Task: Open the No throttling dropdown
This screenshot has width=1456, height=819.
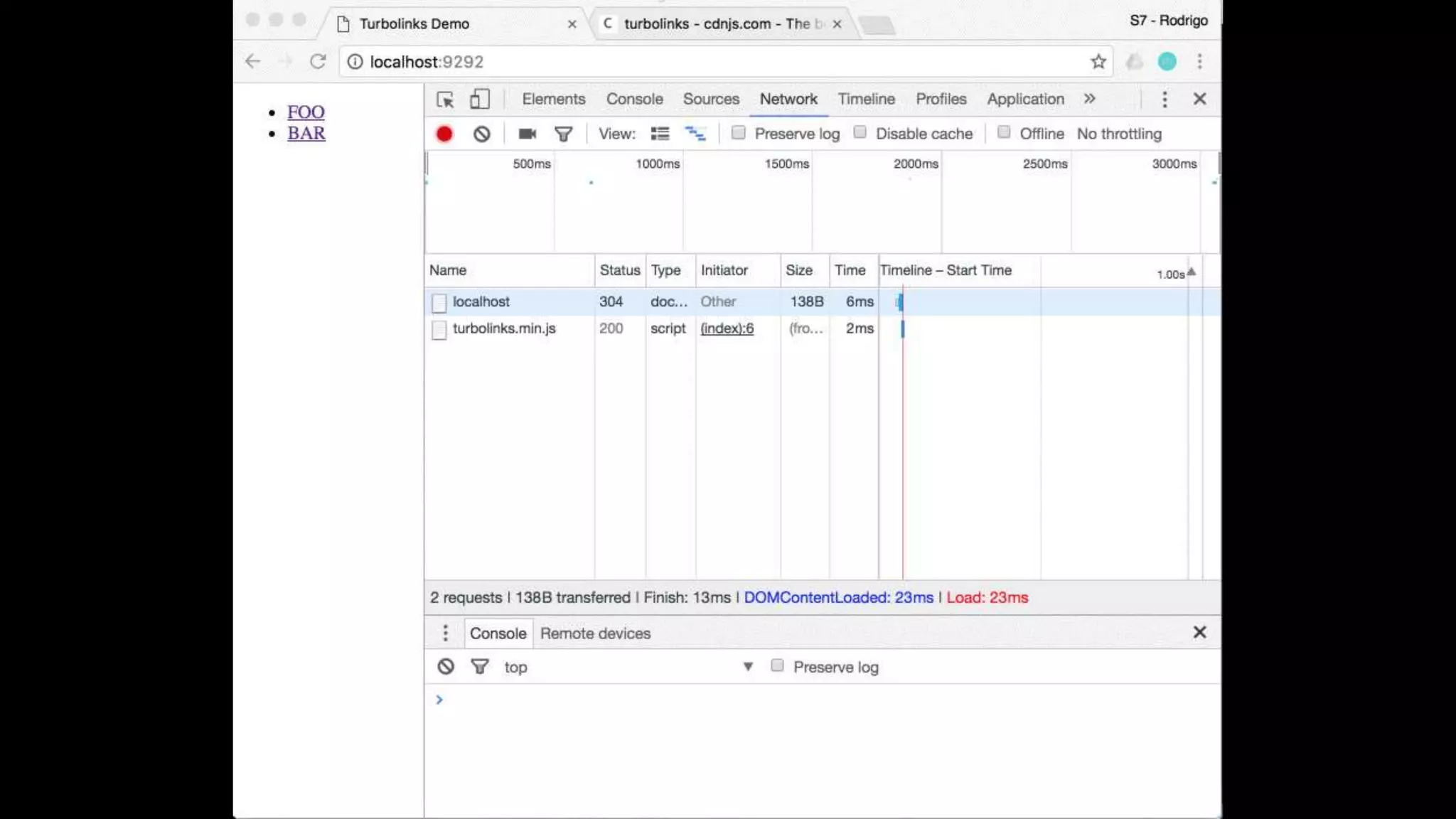Action: [1119, 134]
